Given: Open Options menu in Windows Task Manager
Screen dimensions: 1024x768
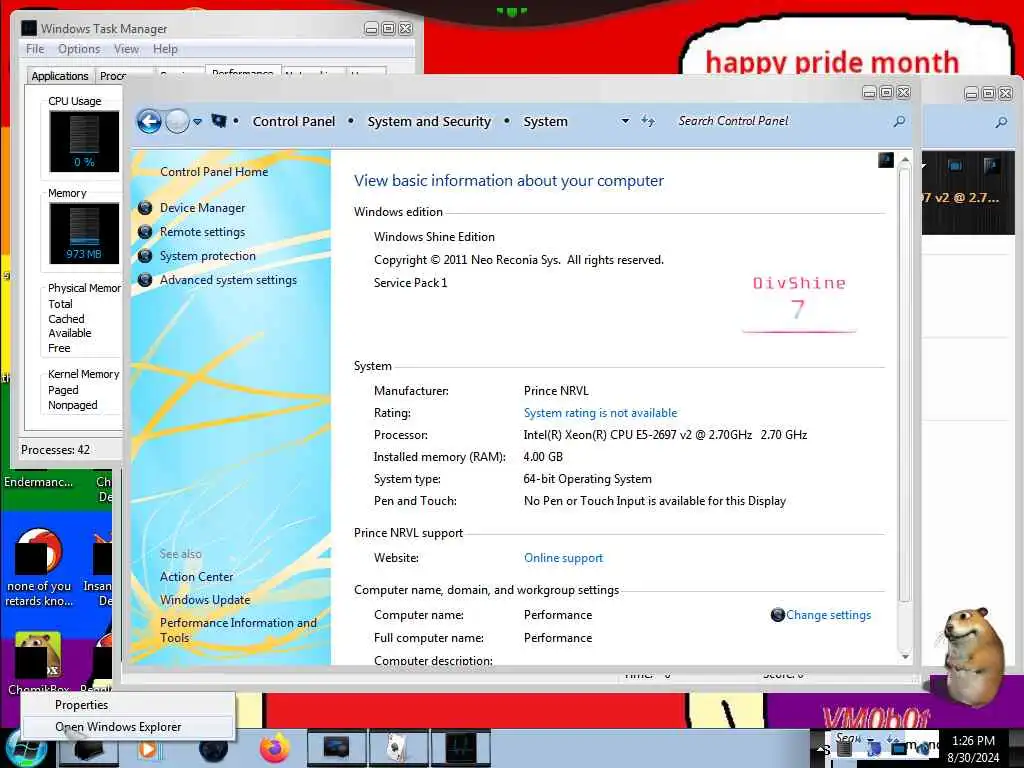Looking at the screenshot, I should click(79, 49).
